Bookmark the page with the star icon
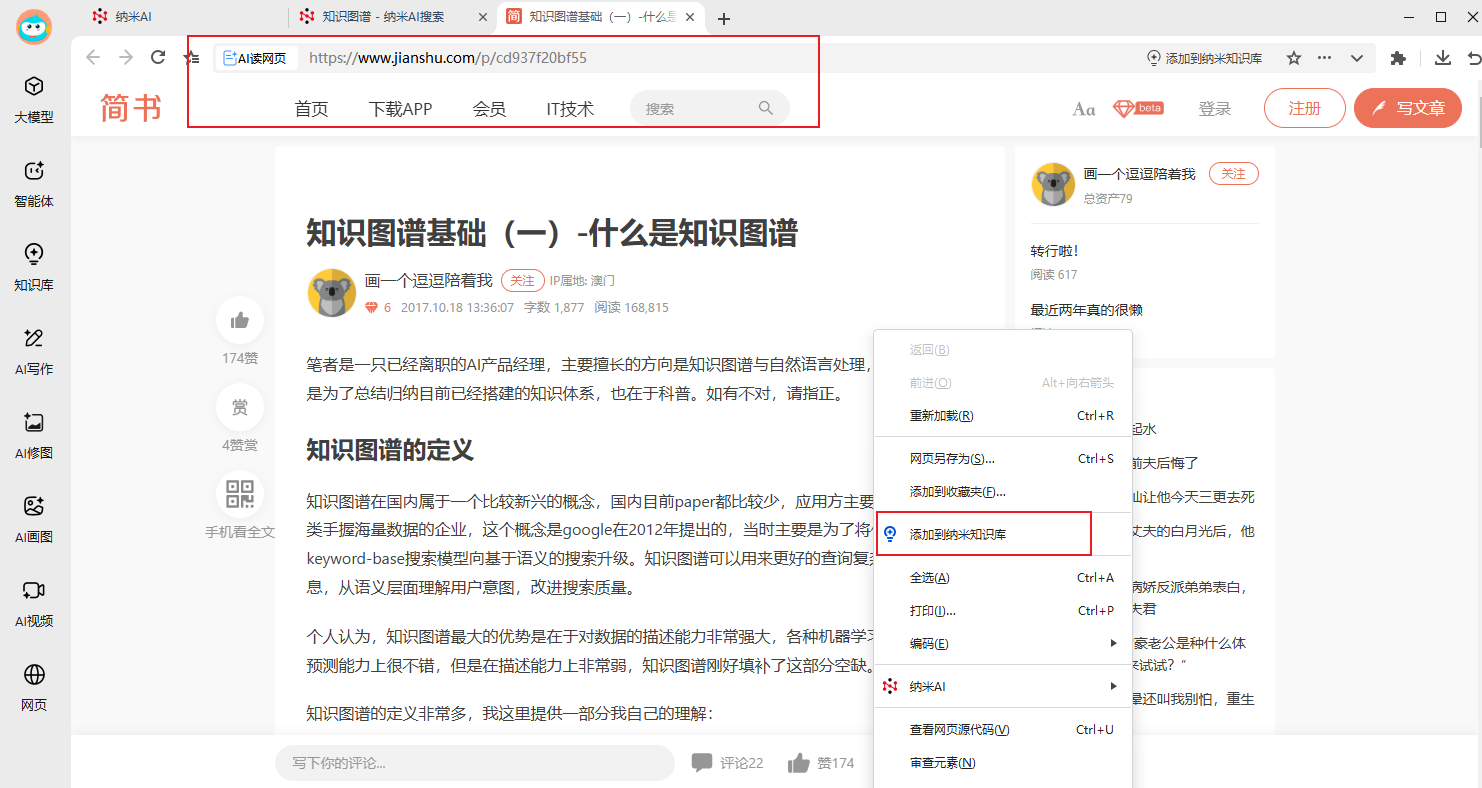 point(1294,58)
